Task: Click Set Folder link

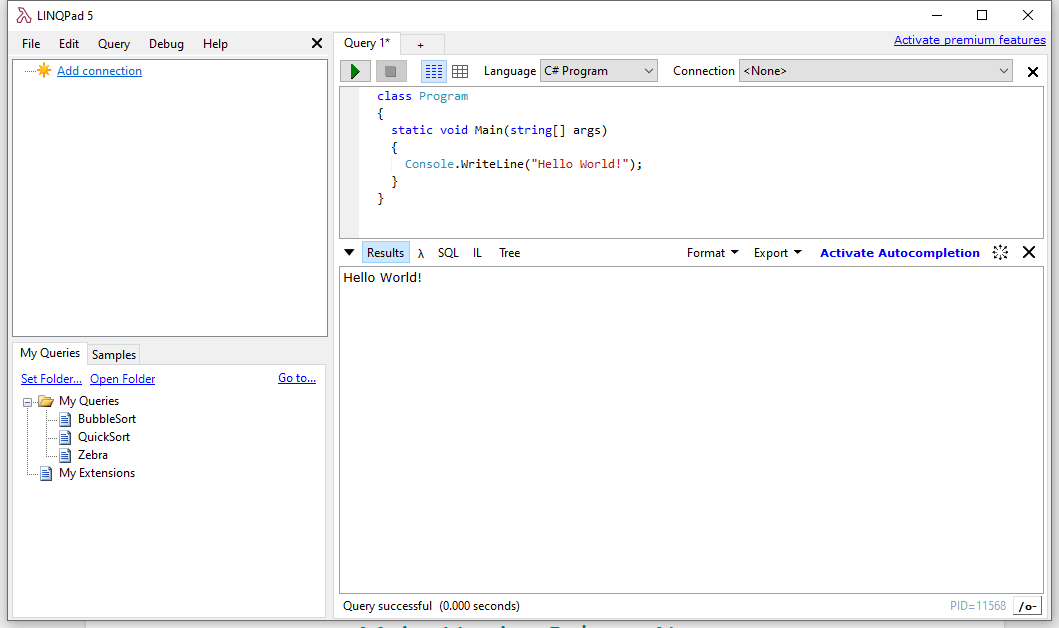Action: tap(51, 379)
